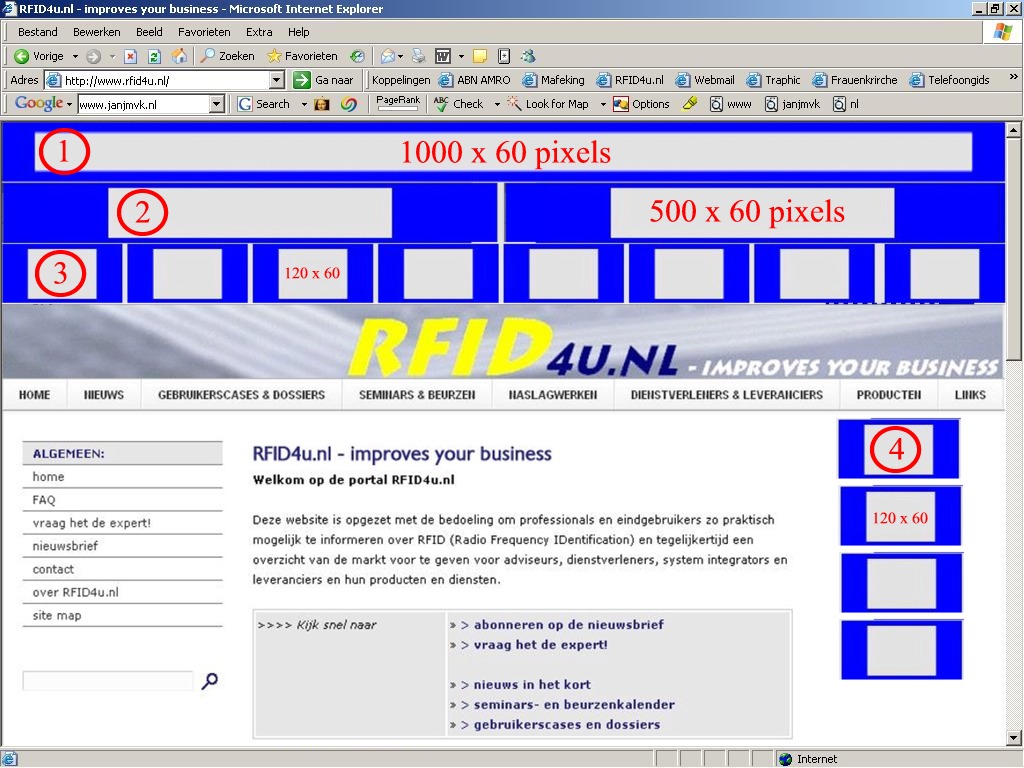Open the Extra menu
This screenshot has height=768, width=1024.
(259, 32)
